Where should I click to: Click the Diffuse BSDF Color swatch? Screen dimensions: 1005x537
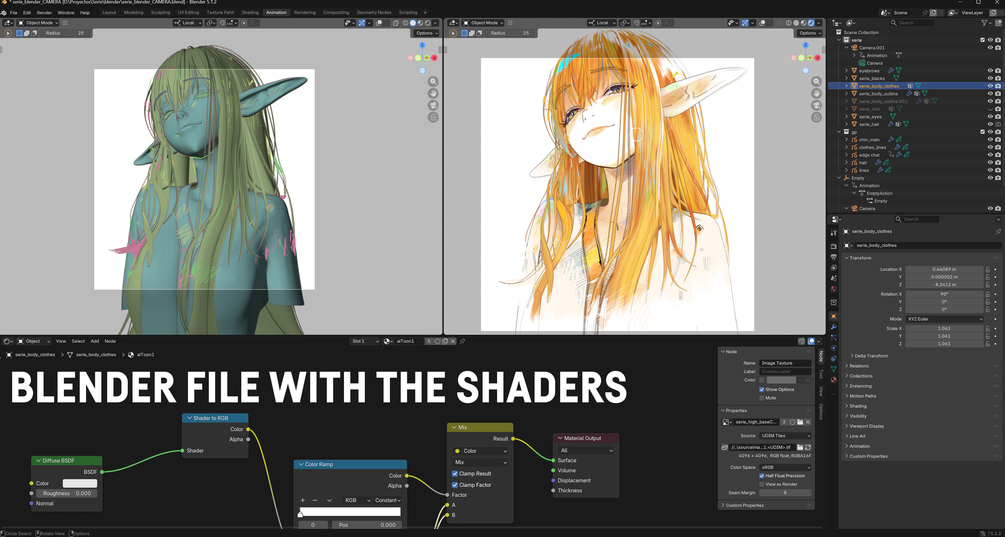pos(80,483)
